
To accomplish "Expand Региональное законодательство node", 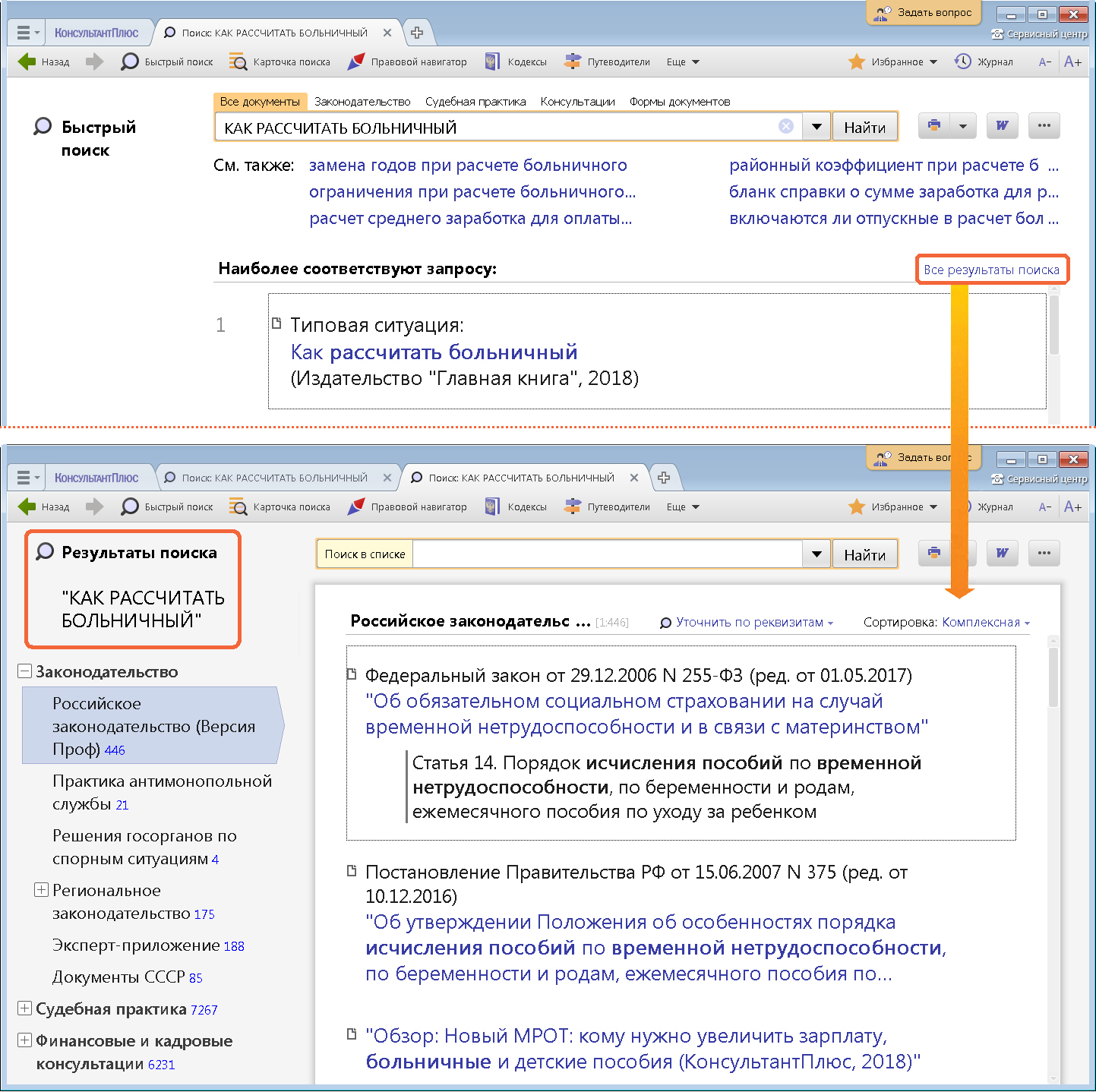I will [42, 890].
